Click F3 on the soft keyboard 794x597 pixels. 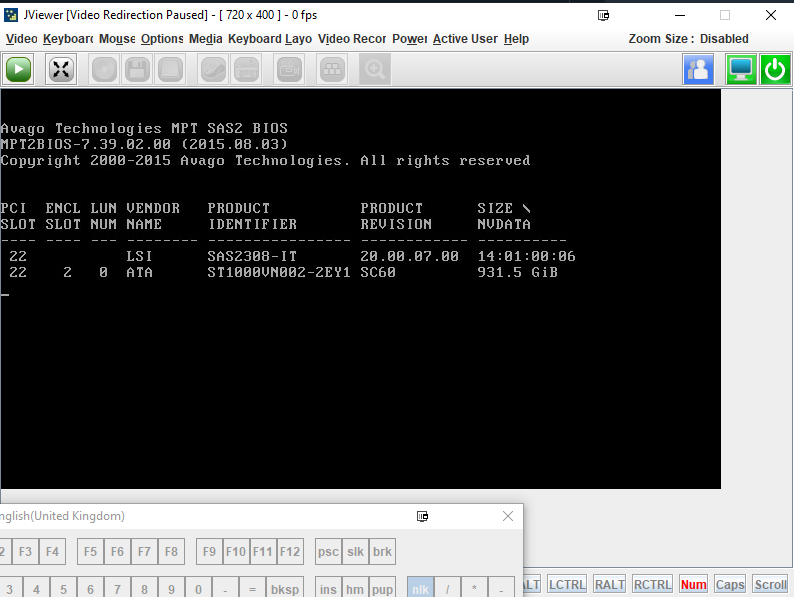click(x=25, y=551)
